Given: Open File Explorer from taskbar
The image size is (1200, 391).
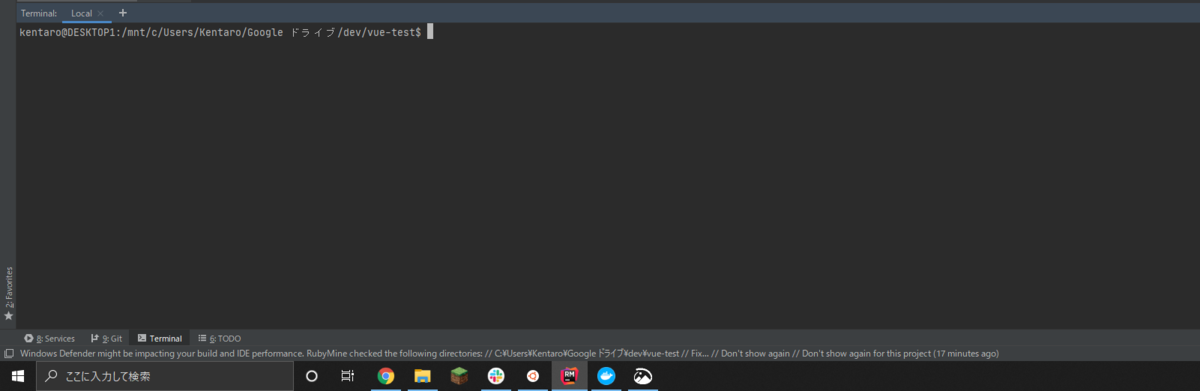Looking at the screenshot, I should click(422, 376).
